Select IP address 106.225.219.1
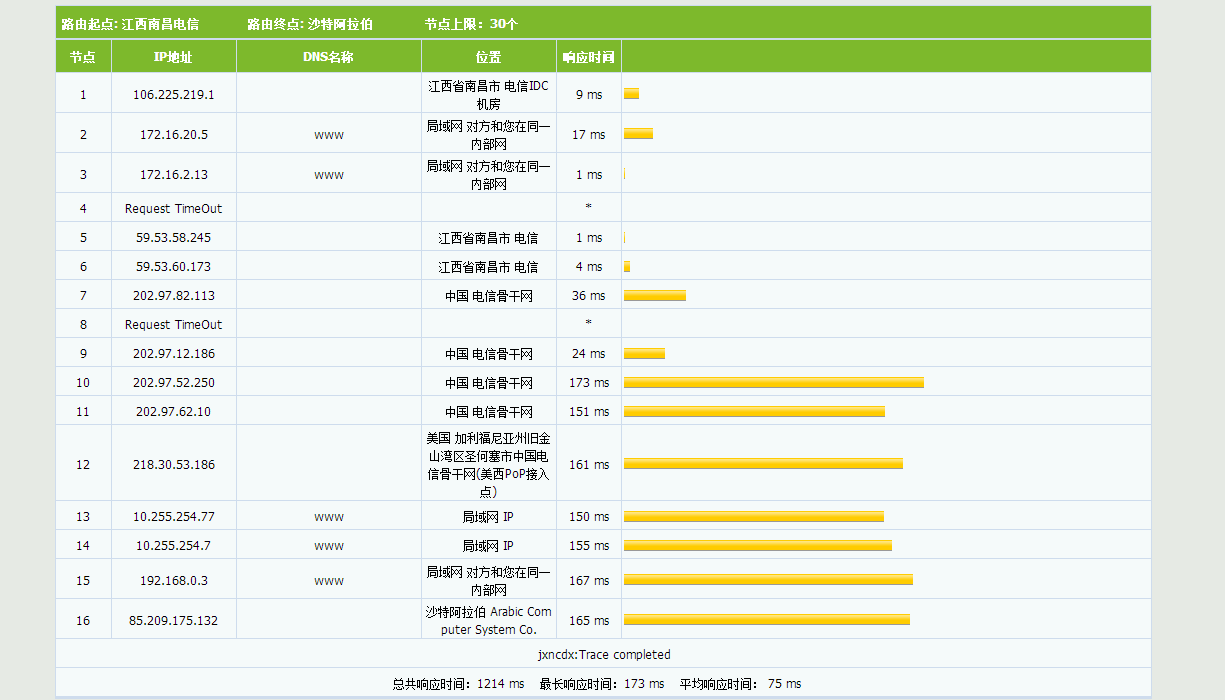 coord(173,95)
